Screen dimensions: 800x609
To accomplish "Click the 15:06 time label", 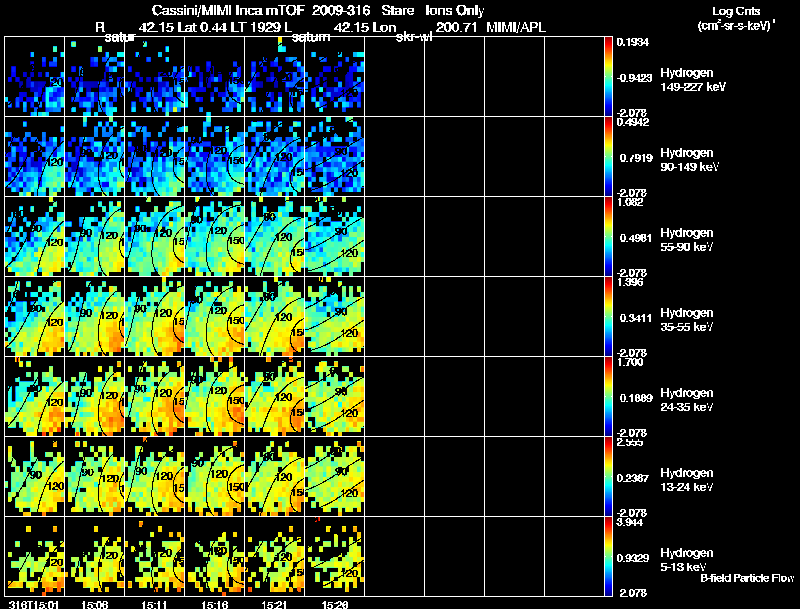I will [x=94, y=604].
